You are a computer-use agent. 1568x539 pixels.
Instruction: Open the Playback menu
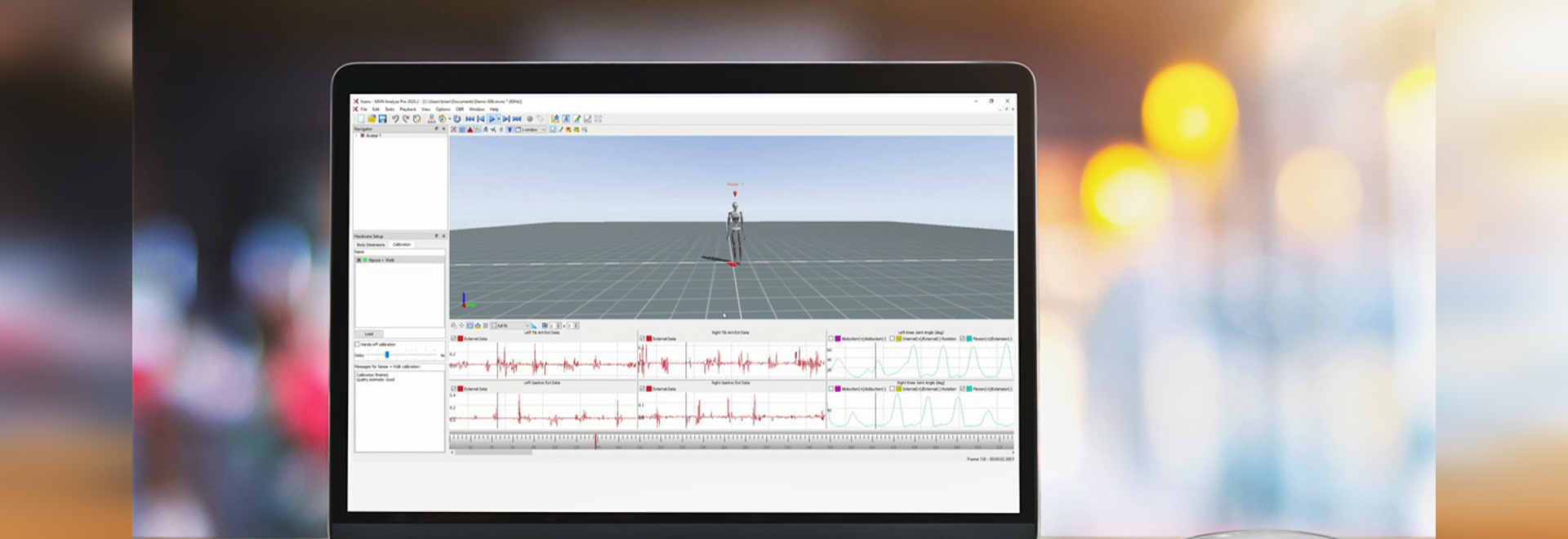408,109
